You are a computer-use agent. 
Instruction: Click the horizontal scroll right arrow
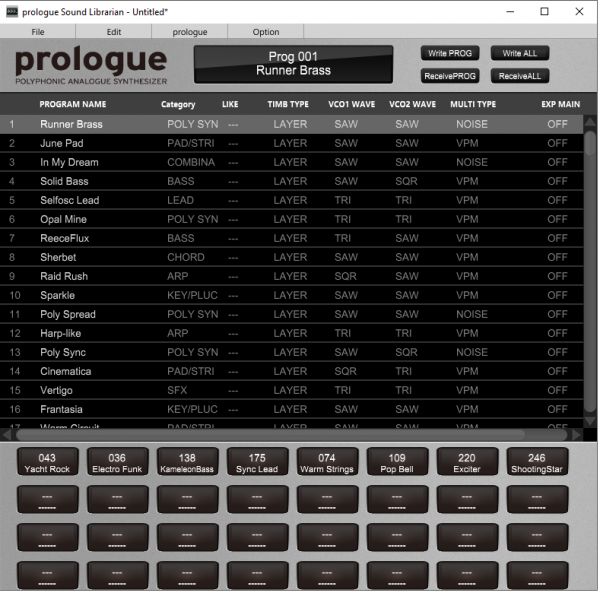point(576,435)
